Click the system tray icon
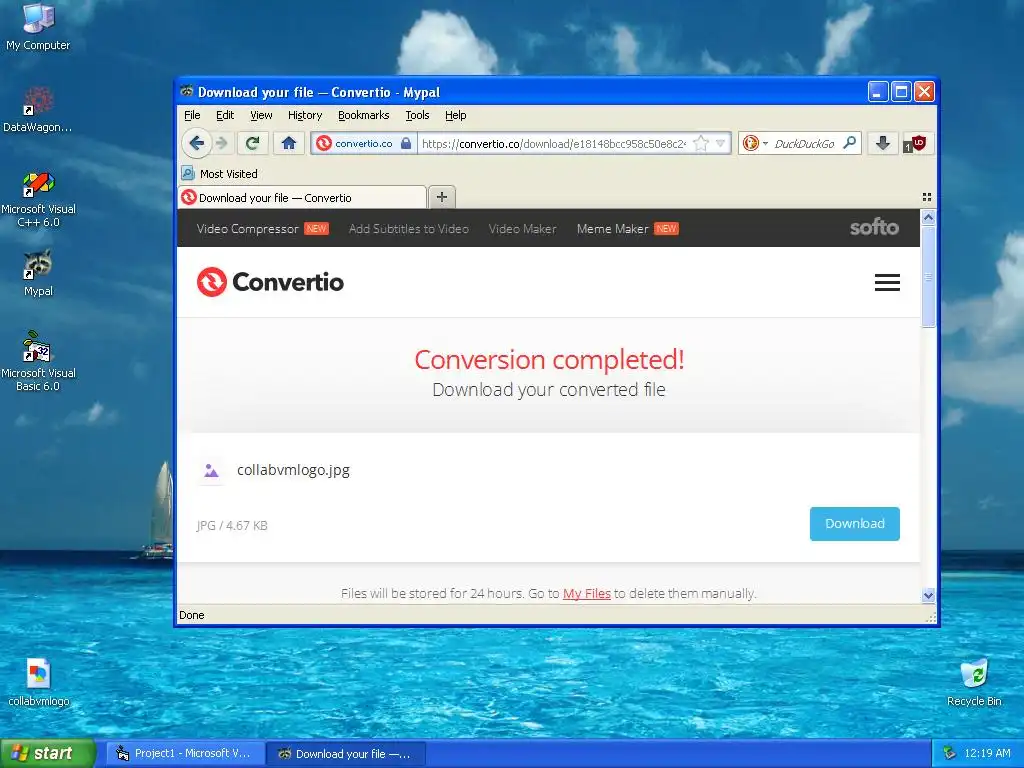This screenshot has width=1024, height=768. (x=949, y=753)
